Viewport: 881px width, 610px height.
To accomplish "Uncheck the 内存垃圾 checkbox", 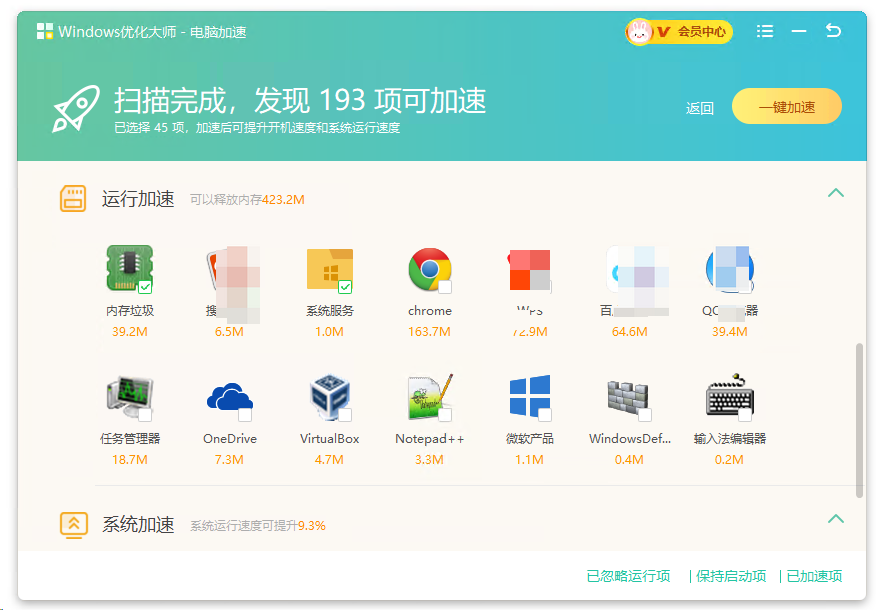I will (x=145, y=287).
